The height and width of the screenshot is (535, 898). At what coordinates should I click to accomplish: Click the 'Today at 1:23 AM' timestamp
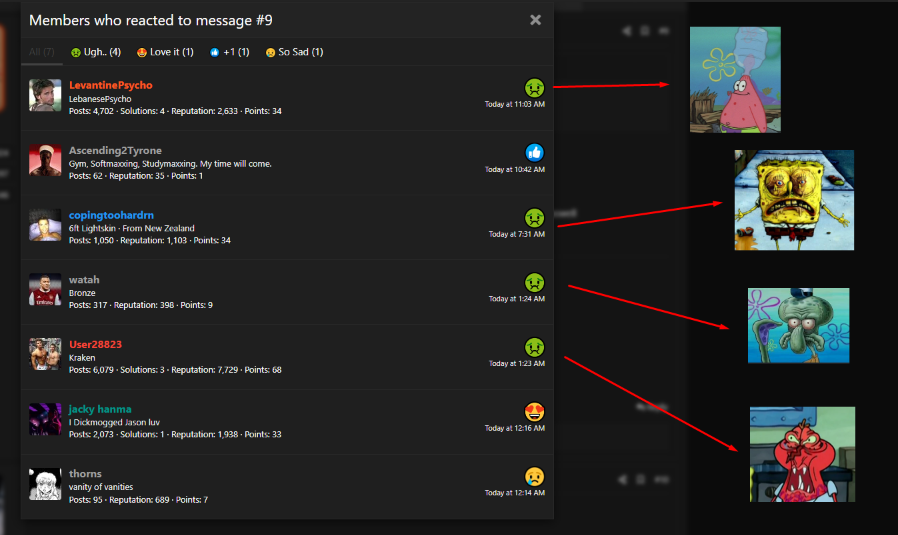point(517,364)
